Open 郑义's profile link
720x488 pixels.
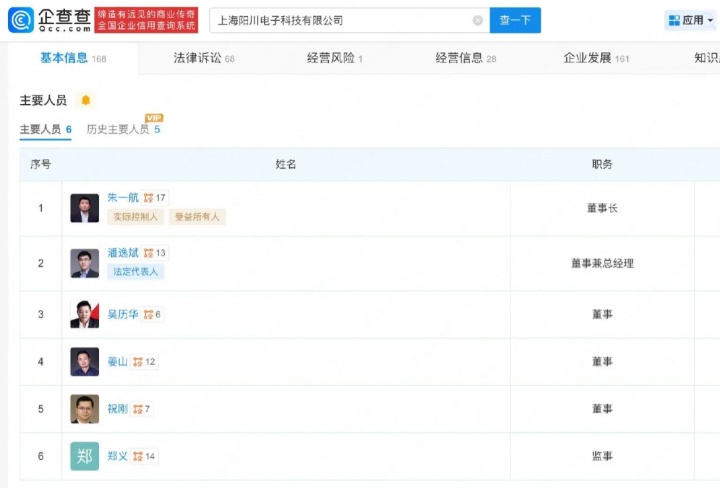click(x=117, y=456)
